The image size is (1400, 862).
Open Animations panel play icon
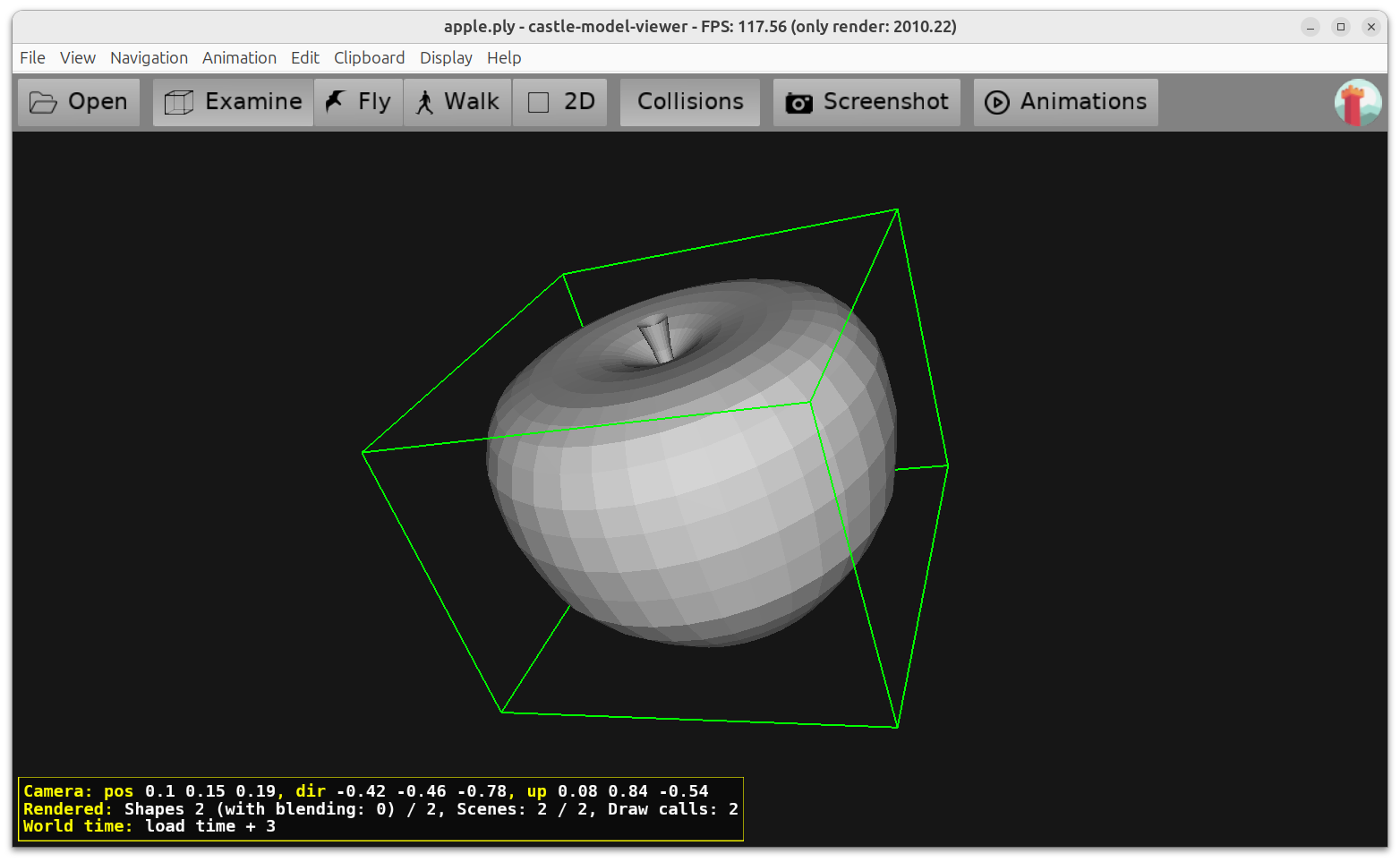(996, 103)
